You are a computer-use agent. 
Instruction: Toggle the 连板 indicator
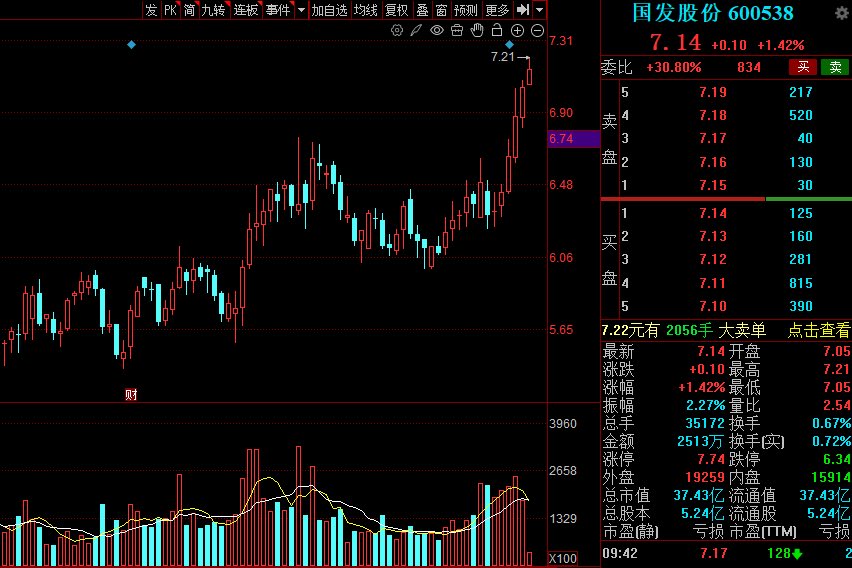coord(246,10)
